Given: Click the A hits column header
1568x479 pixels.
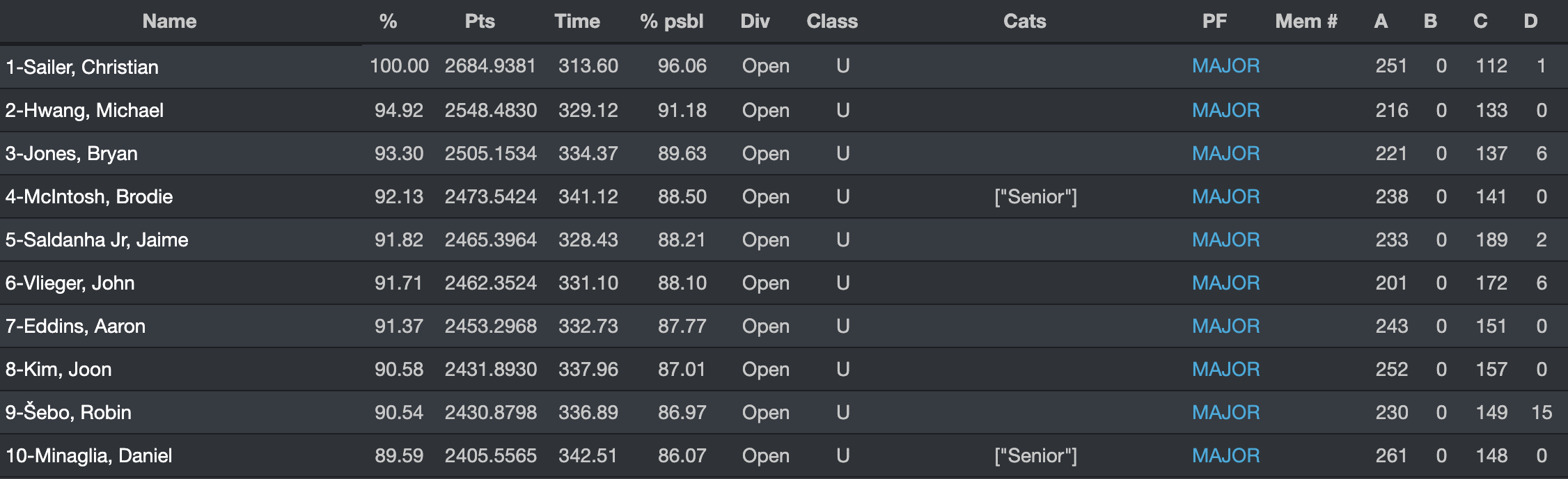Looking at the screenshot, I should (1381, 22).
